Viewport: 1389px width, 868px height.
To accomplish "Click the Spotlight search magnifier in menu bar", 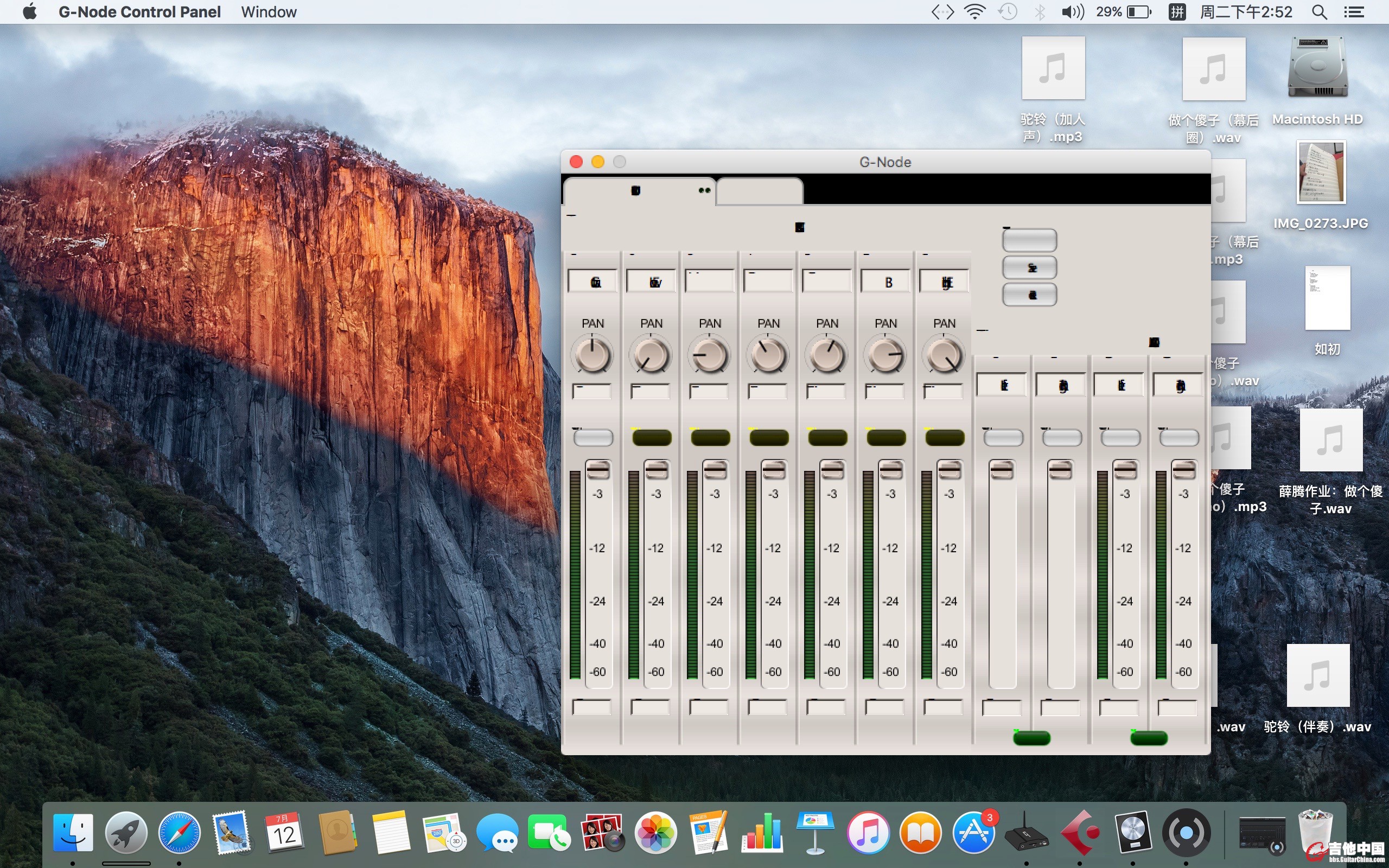I will (1320, 12).
